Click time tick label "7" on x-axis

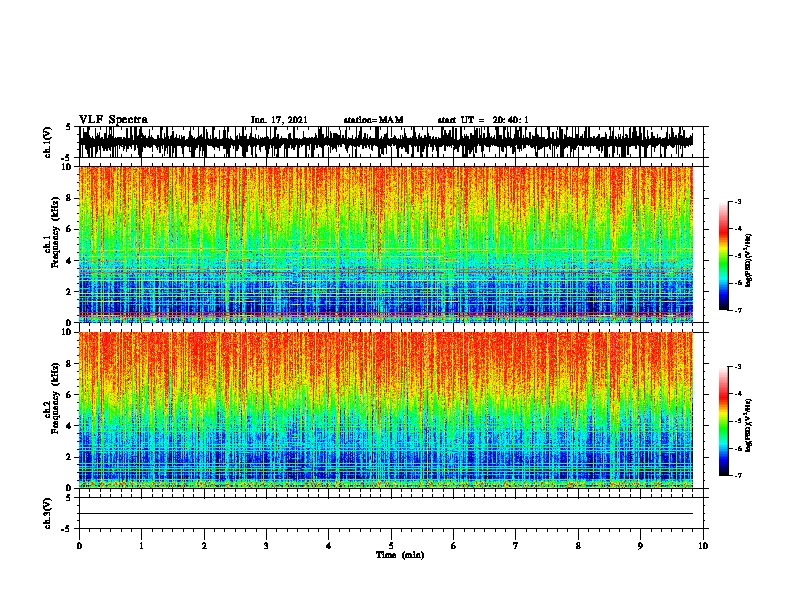tap(516, 546)
